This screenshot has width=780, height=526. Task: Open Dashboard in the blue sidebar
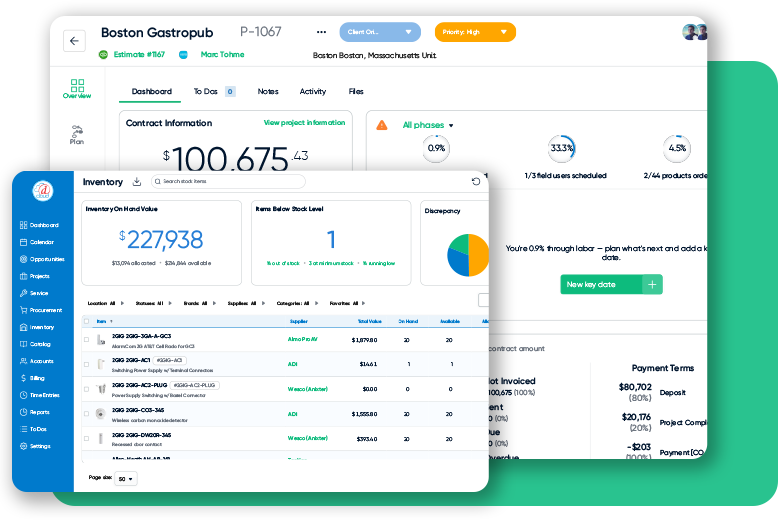click(39, 225)
